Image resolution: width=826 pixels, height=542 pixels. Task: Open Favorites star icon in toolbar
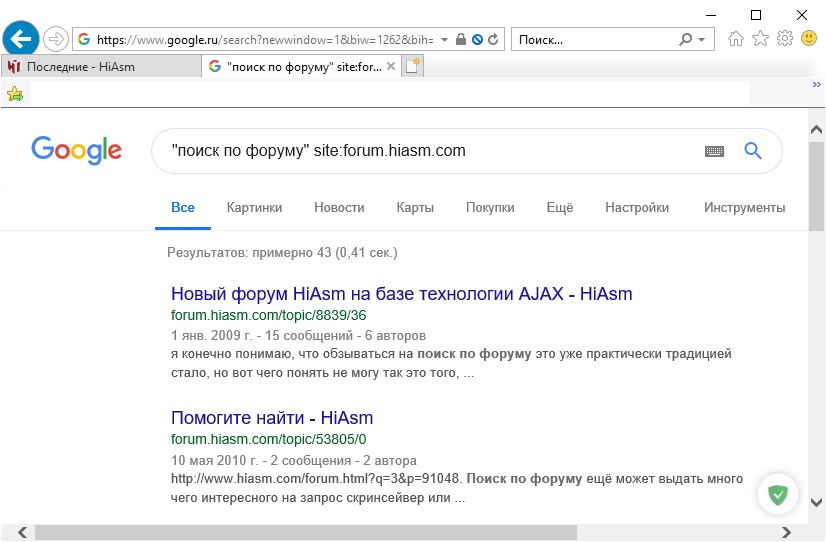[760, 39]
